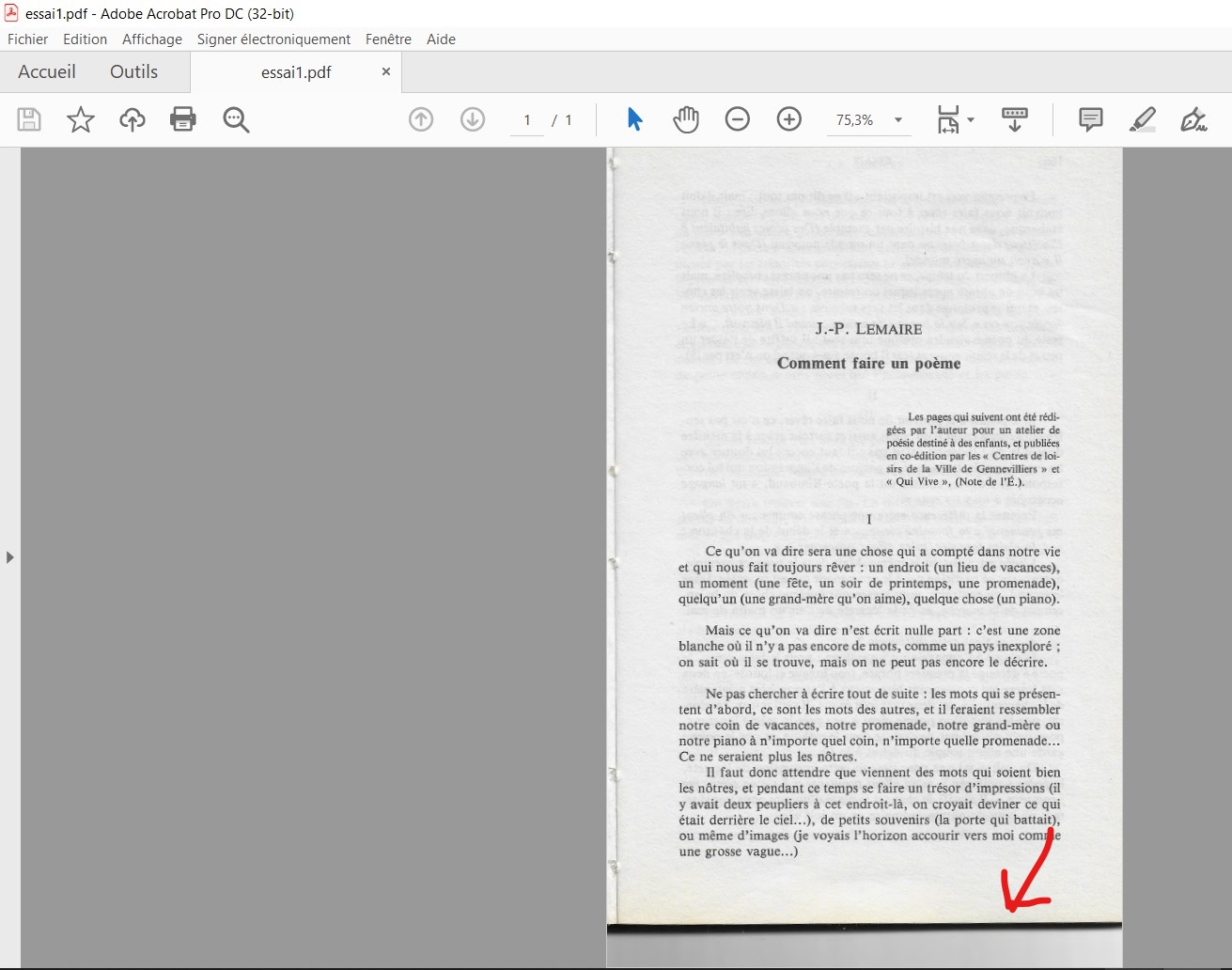This screenshot has height=970, width=1232.
Task: Select the Highlight text tool
Action: pyautogui.click(x=1143, y=119)
